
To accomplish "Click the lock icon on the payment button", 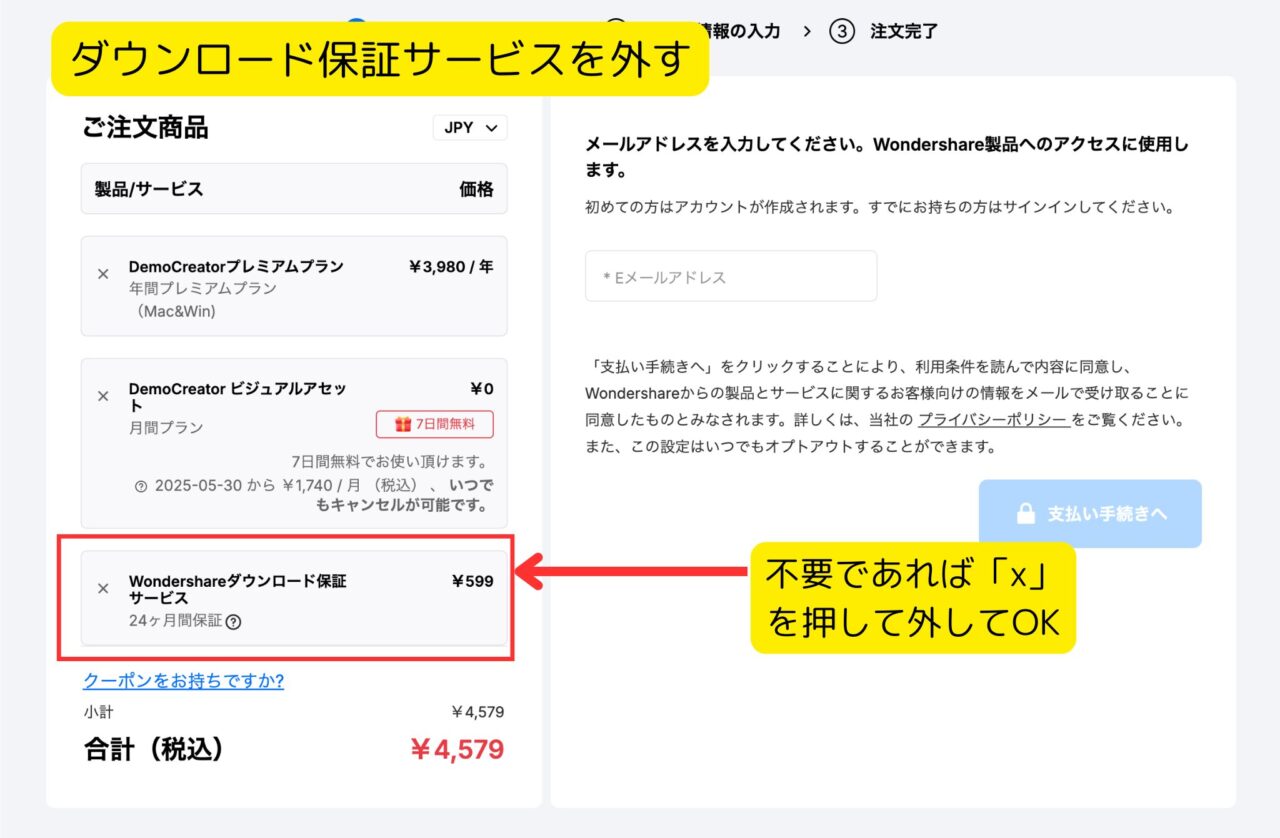I will [x=1025, y=514].
